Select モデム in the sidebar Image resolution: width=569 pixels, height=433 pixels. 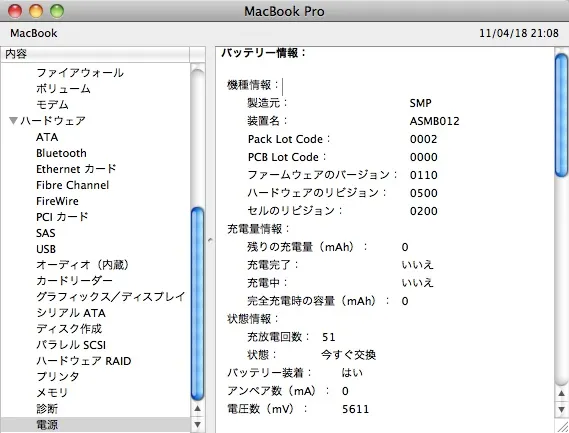52,105
